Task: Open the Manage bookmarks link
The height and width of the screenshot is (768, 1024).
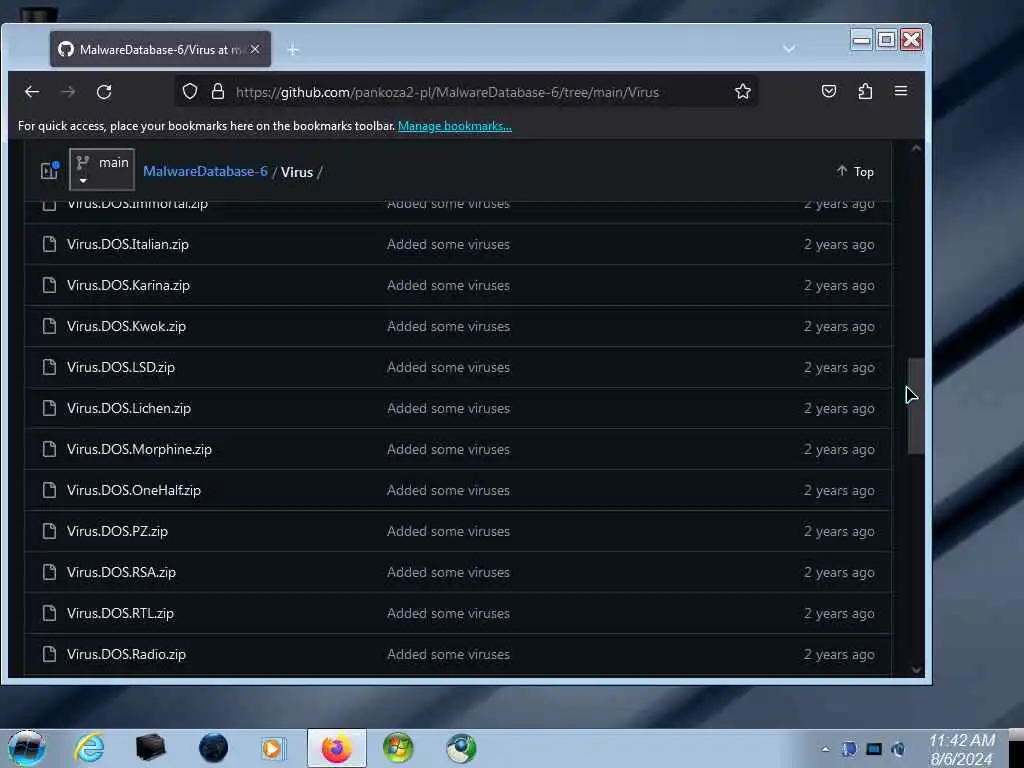Action: tap(455, 126)
